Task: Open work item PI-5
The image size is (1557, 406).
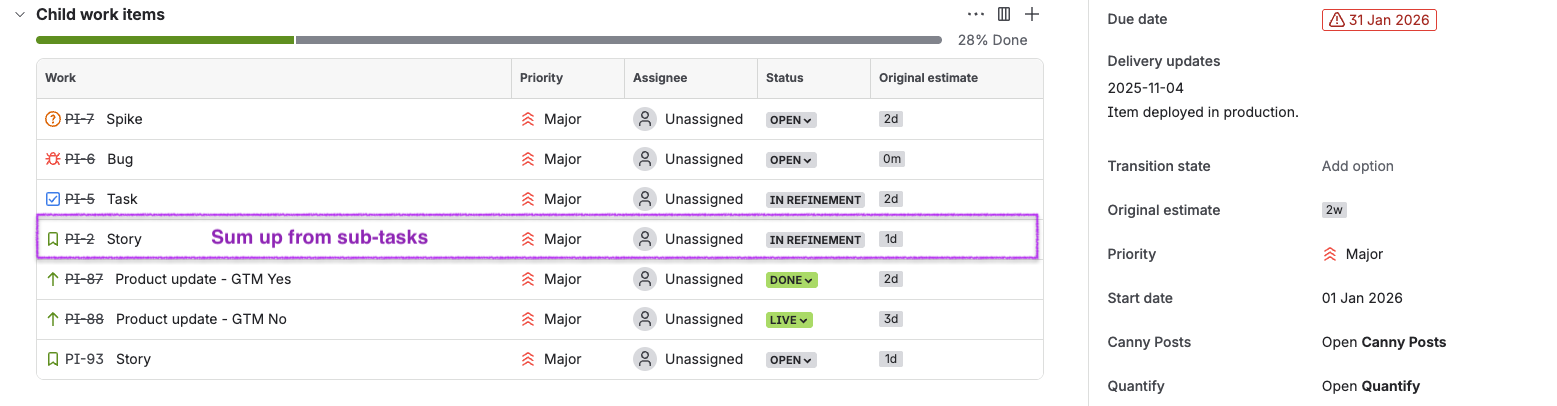Action: coord(80,199)
